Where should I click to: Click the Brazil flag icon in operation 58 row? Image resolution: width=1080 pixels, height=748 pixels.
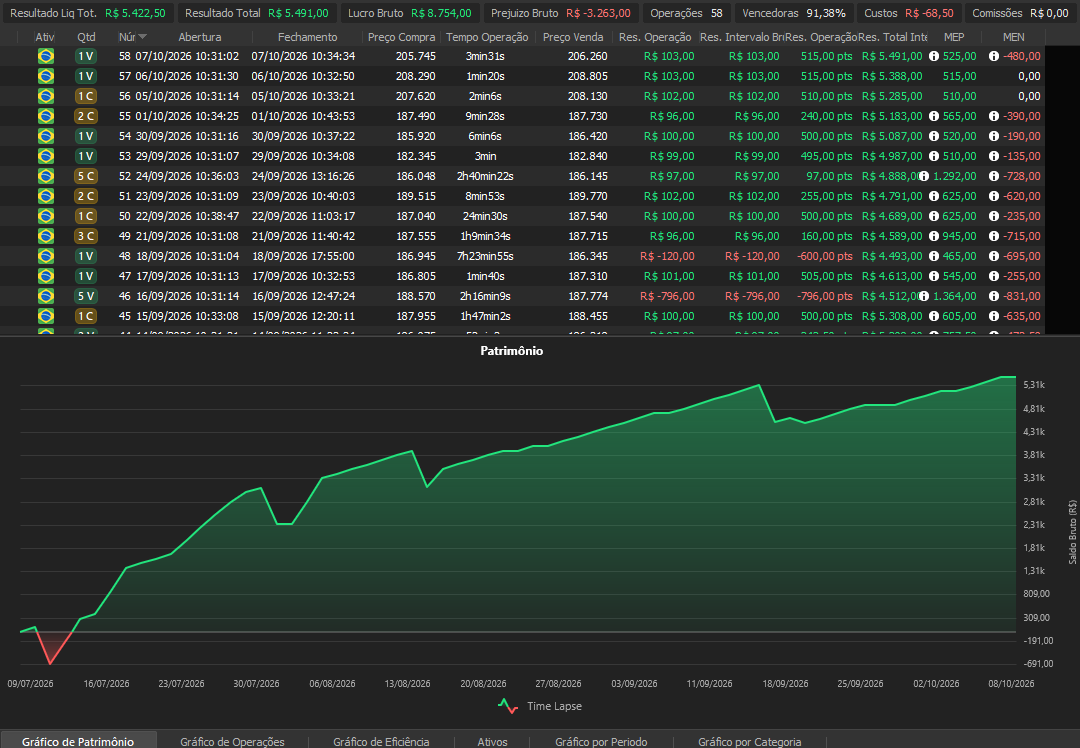[x=45, y=56]
